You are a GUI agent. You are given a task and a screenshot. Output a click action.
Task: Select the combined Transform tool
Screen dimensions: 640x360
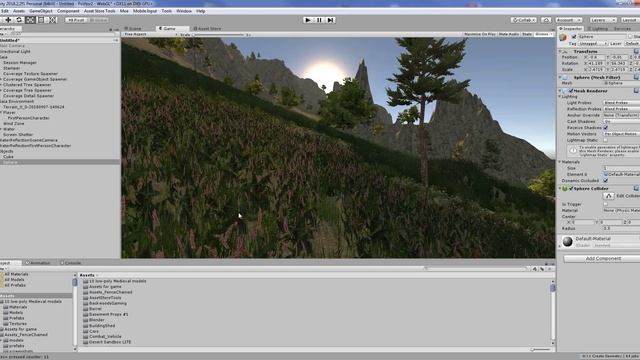coord(53,20)
